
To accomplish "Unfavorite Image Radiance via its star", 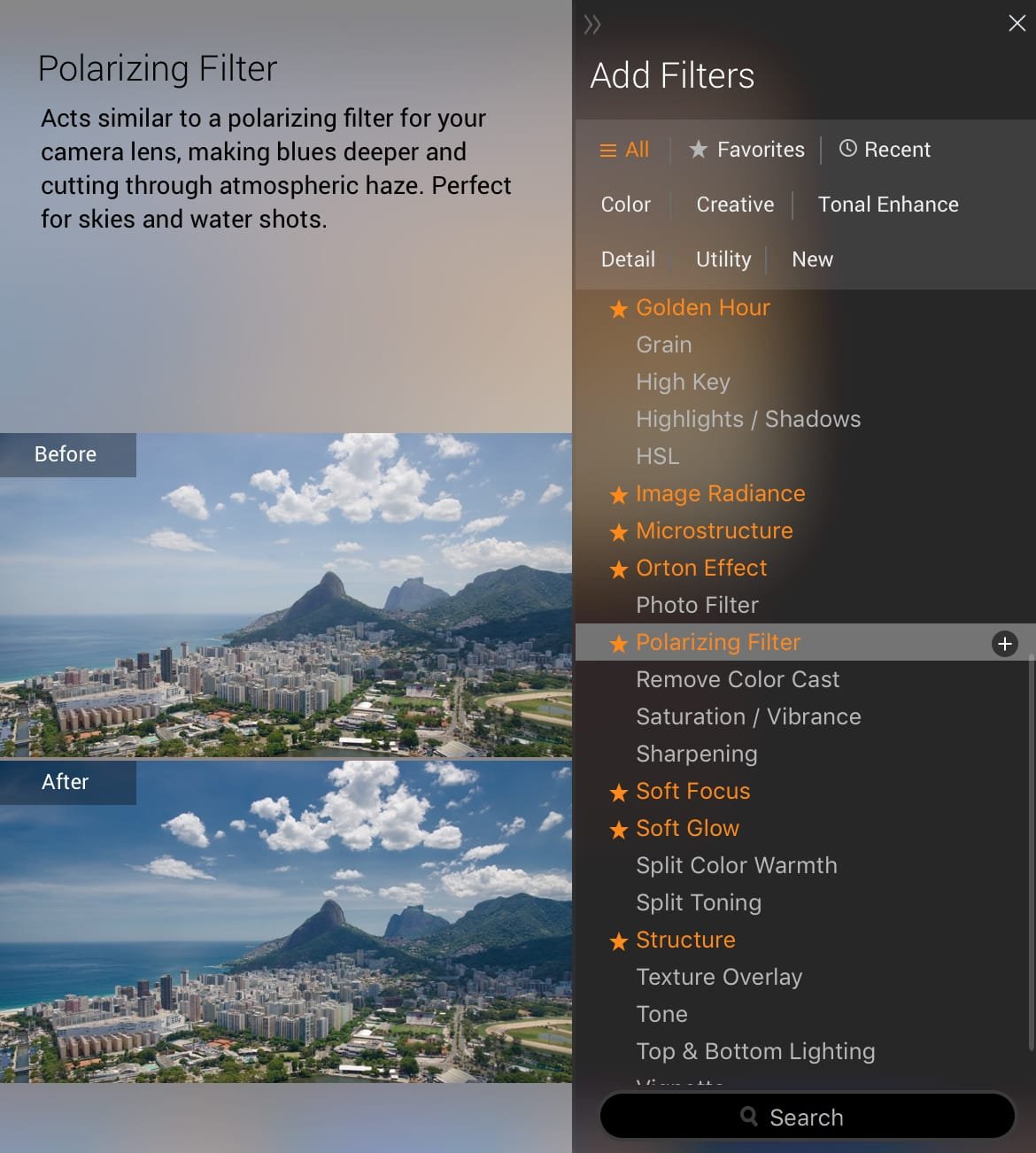I will point(619,495).
